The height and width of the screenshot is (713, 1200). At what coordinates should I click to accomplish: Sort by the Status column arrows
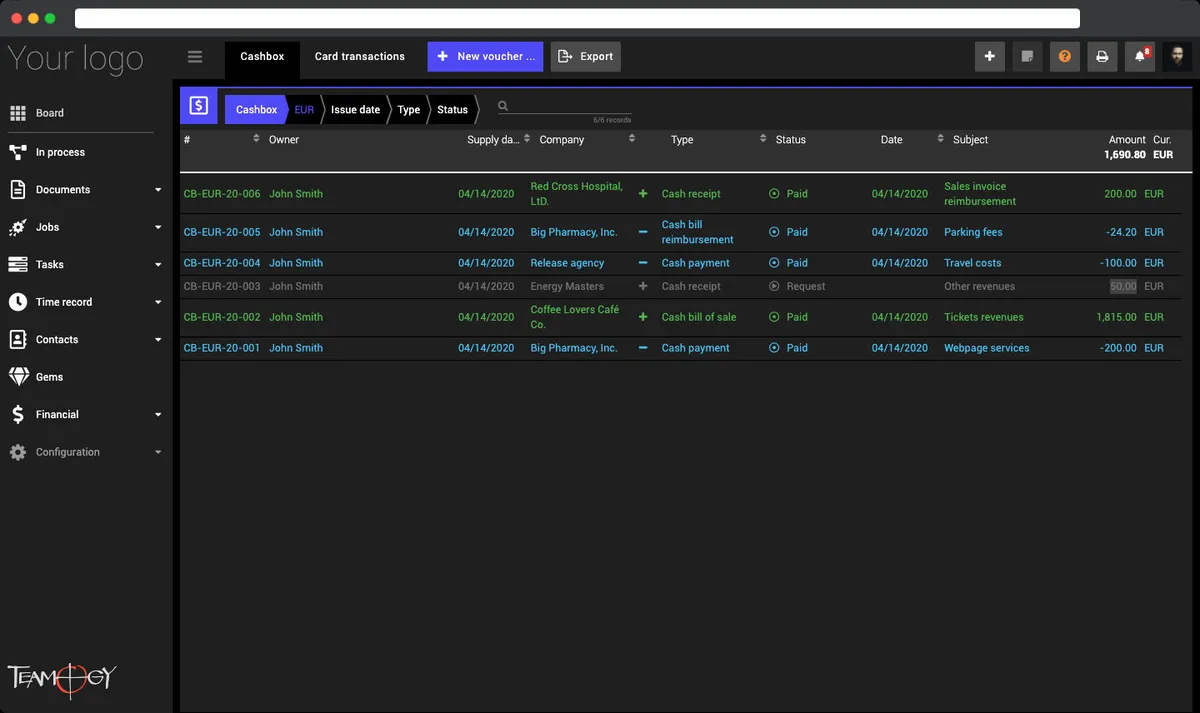(763, 139)
